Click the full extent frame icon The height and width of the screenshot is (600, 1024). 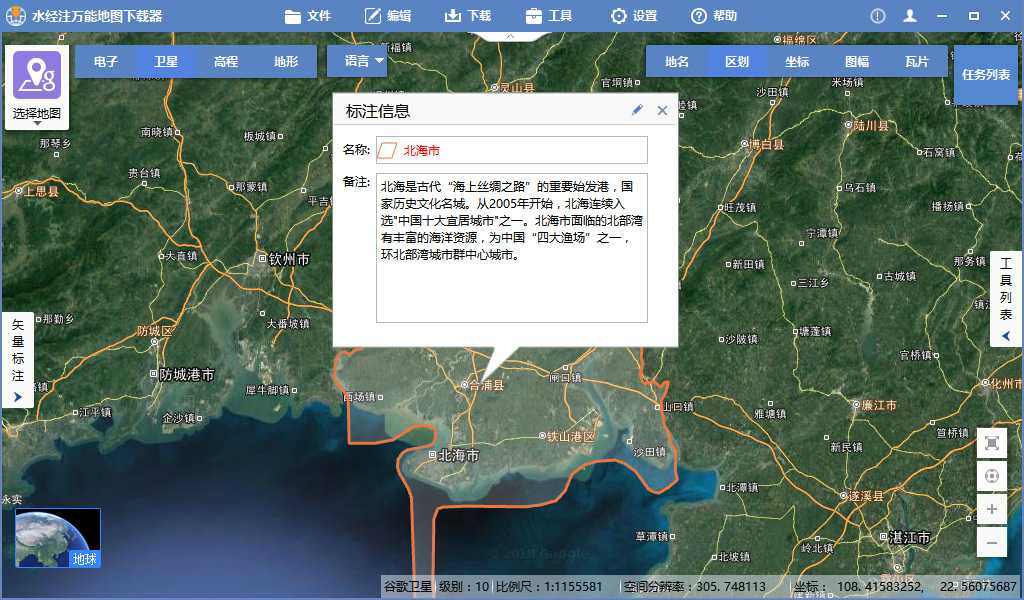click(x=991, y=444)
